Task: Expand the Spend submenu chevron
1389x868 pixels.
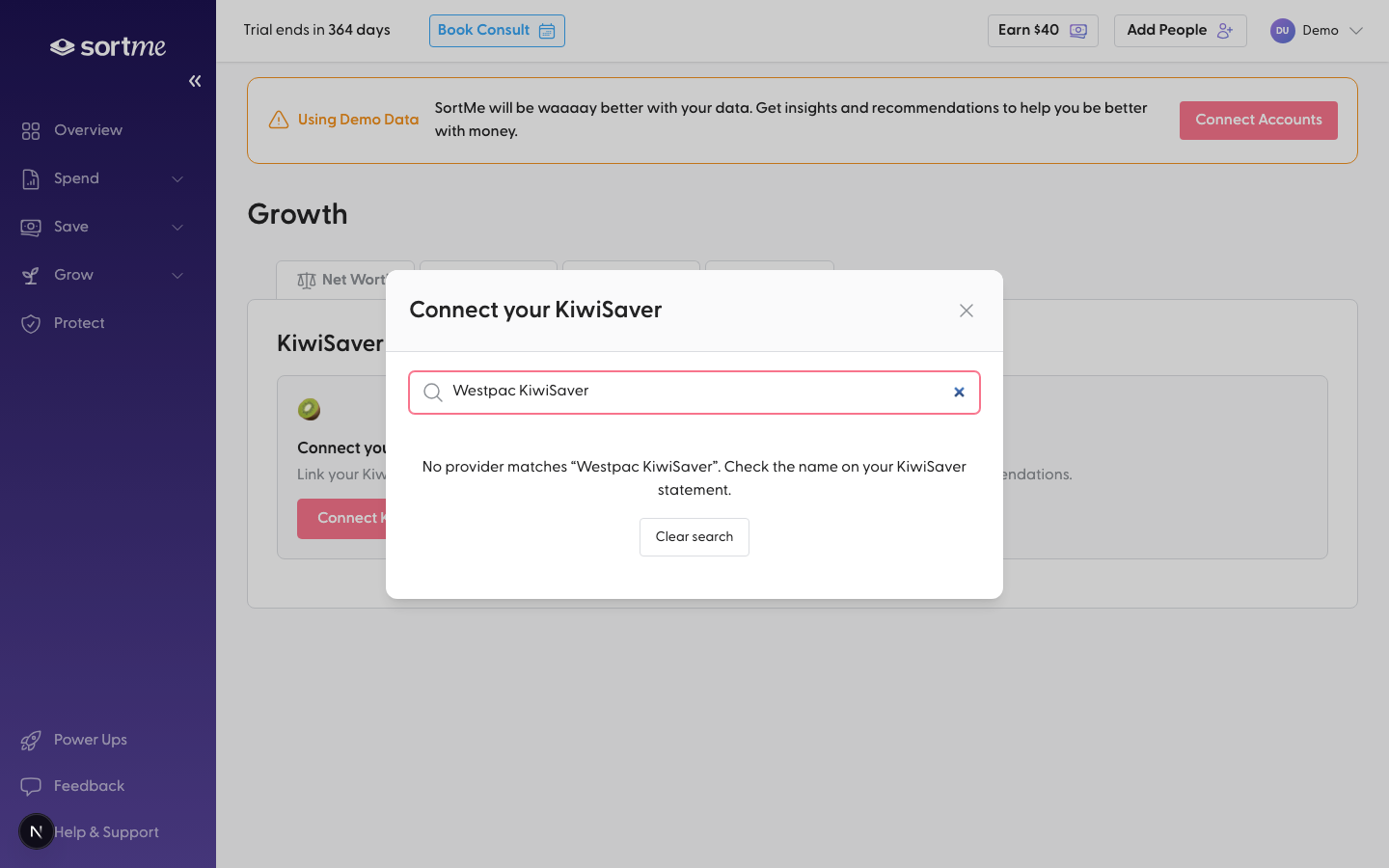Action: tap(177, 178)
